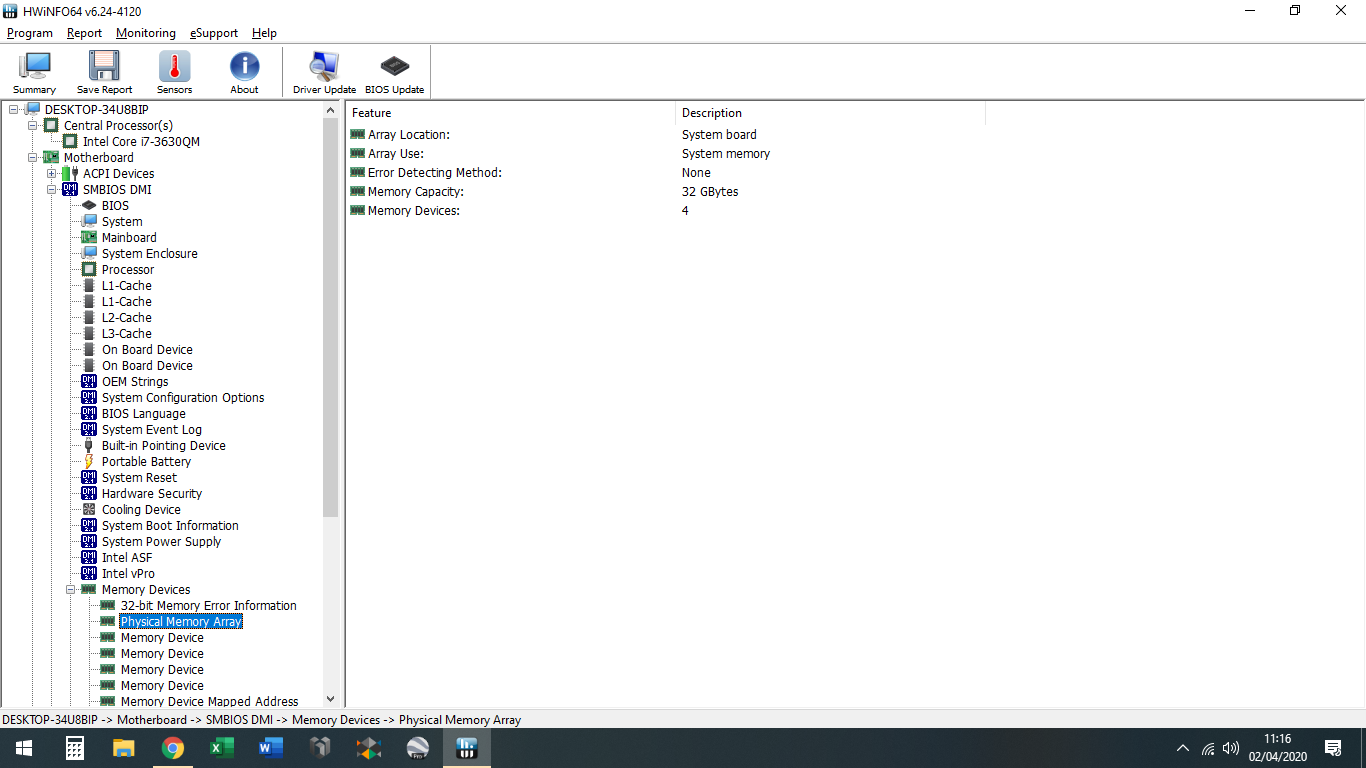Select OEM Strings in the tree
The height and width of the screenshot is (768, 1366).
click(135, 381)
